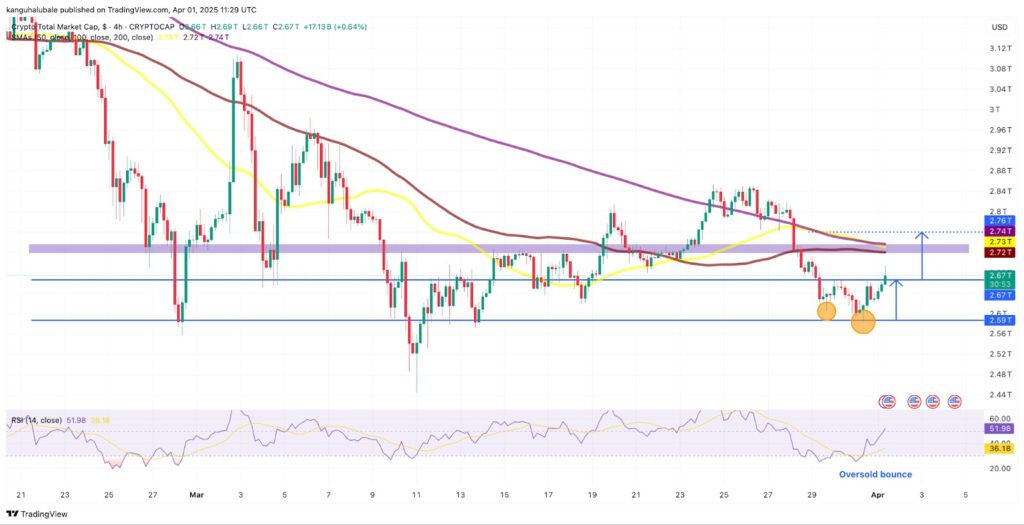Click the leftmost US flag economic event icon

886,401
